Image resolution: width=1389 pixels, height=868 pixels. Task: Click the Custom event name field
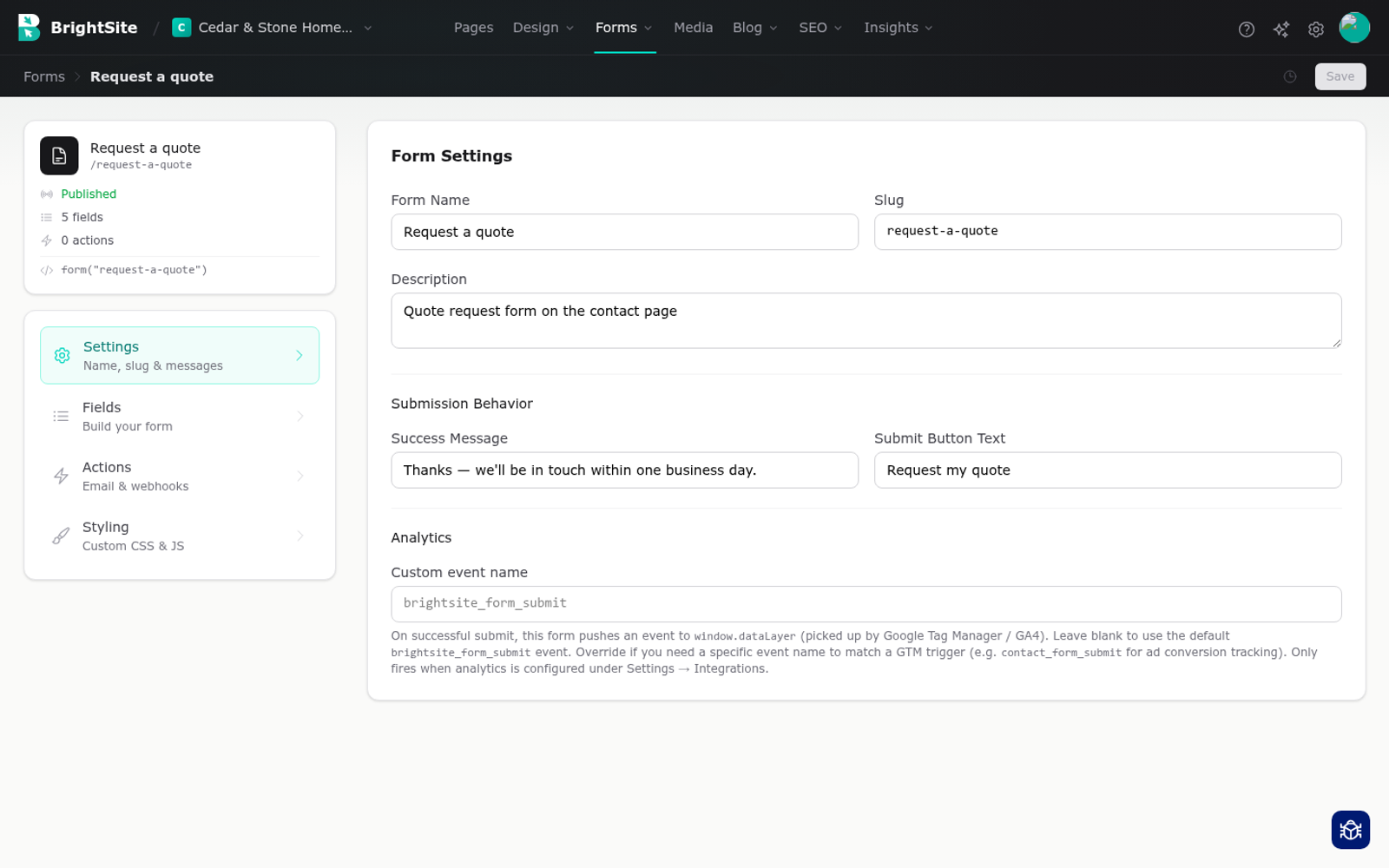tap(866, 603)
